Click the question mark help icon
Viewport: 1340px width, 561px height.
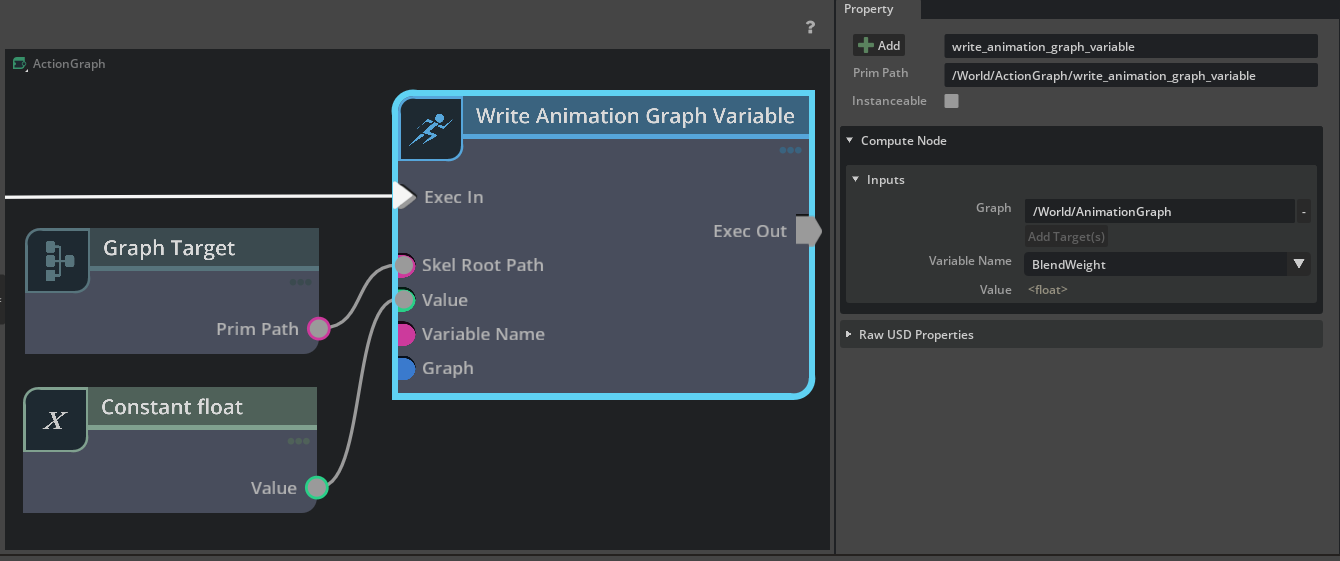tap(810, 28)
